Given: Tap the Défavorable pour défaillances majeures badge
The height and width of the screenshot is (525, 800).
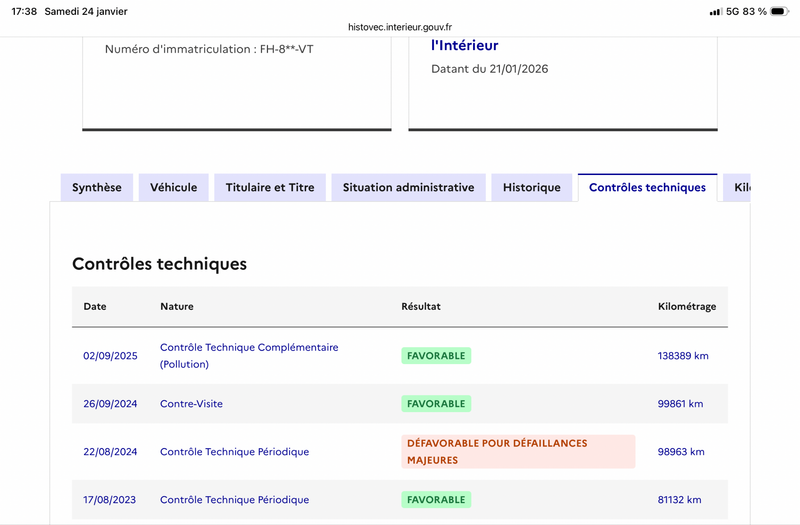Looking at the screenshot, I should pos(517,452).
